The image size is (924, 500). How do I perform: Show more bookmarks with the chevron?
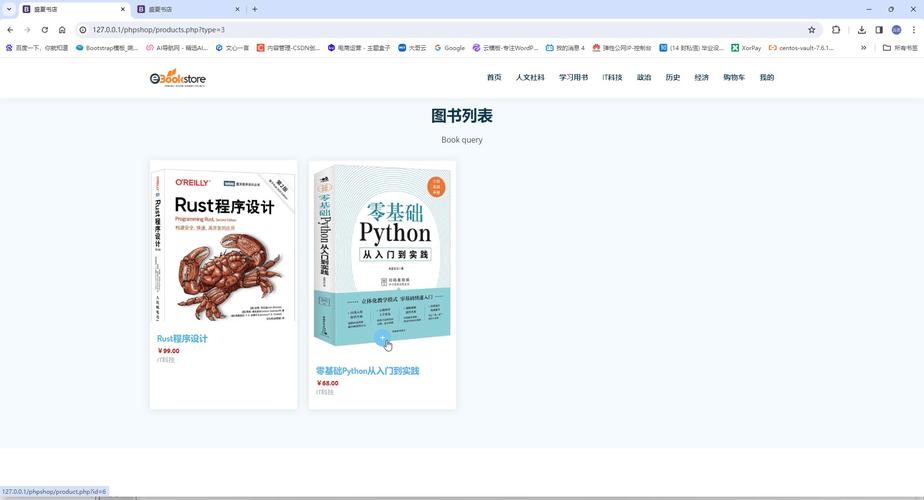[863, 48]
